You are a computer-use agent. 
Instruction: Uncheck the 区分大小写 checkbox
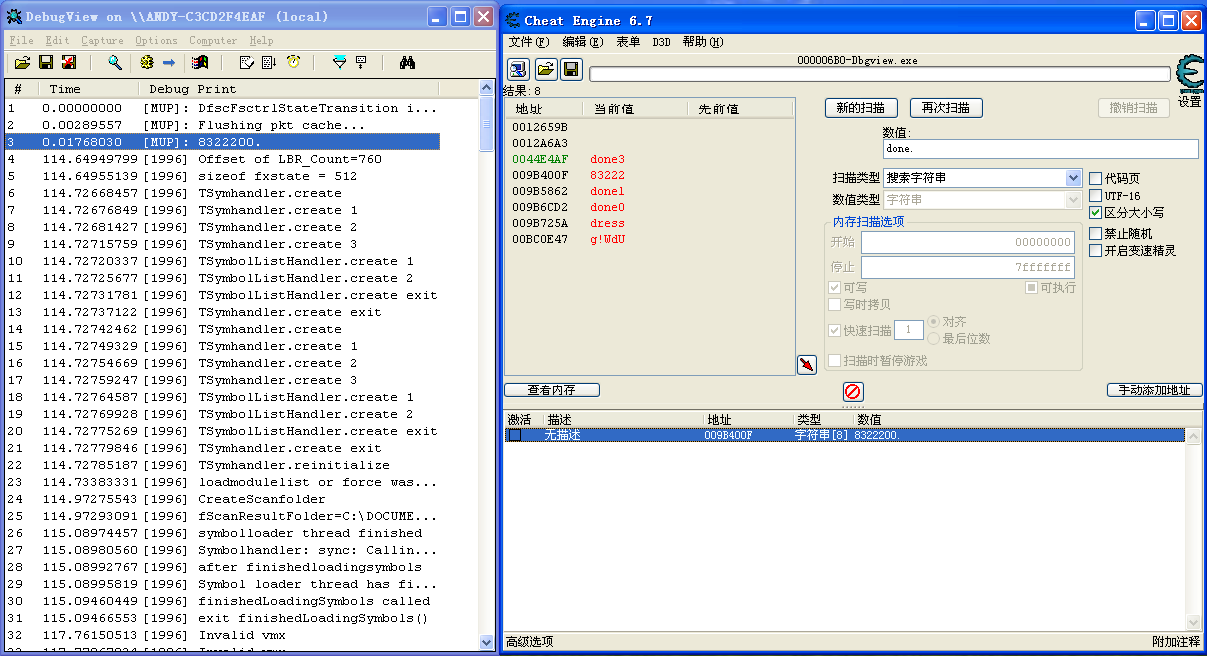coord(1095,212)
